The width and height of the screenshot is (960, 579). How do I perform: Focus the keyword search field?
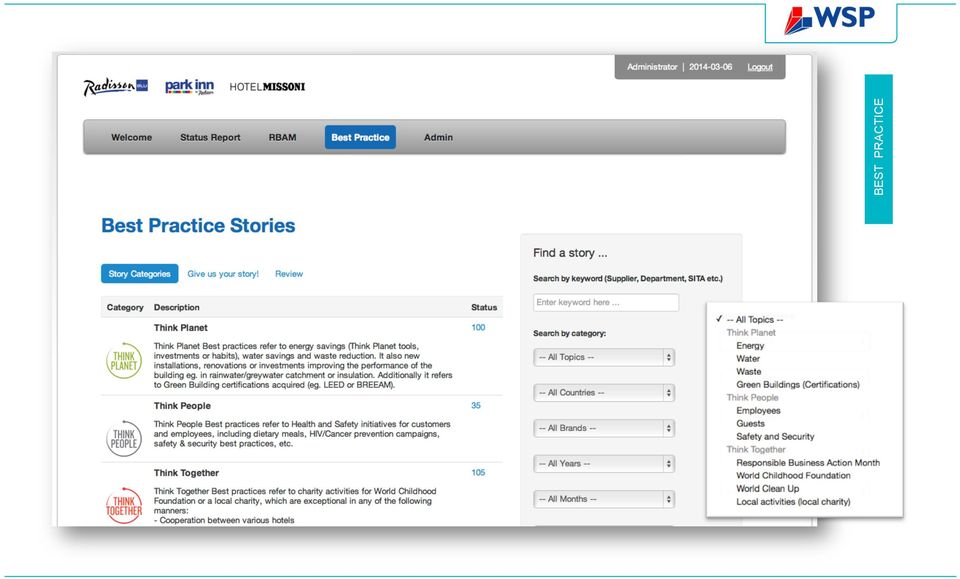pyautogui.click(x=606, y=302)
